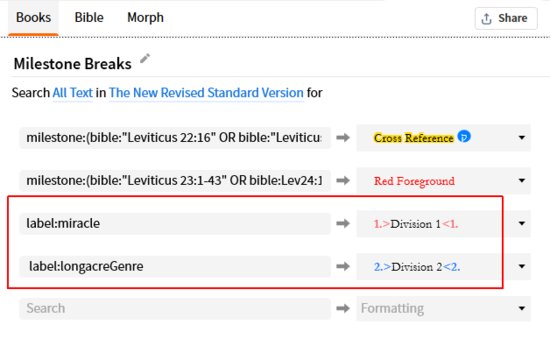
Task: Click the pencil edit icon beside Milestone Breaks
Action: [145, 59]
